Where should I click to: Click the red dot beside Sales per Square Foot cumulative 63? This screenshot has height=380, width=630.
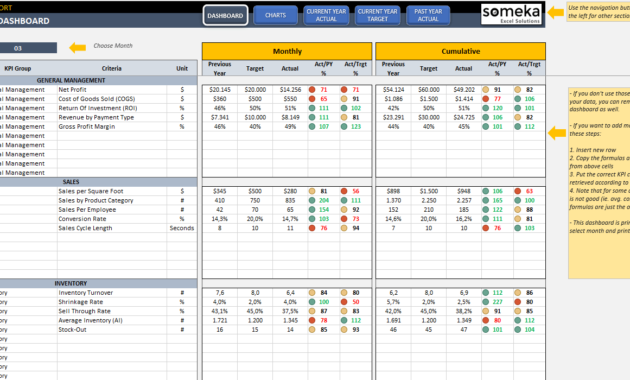point(518,191)
